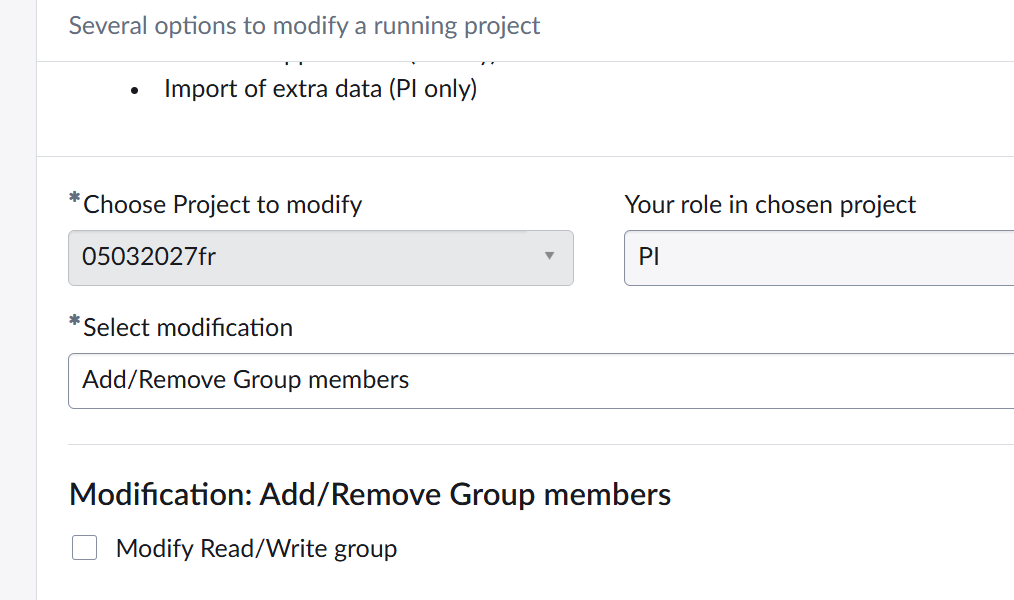This screenshot has height=600, width=1014.
Task: Click the dropdown arrow beside 05032027fr
Action: pyautogui.click(x=549, y=257)
